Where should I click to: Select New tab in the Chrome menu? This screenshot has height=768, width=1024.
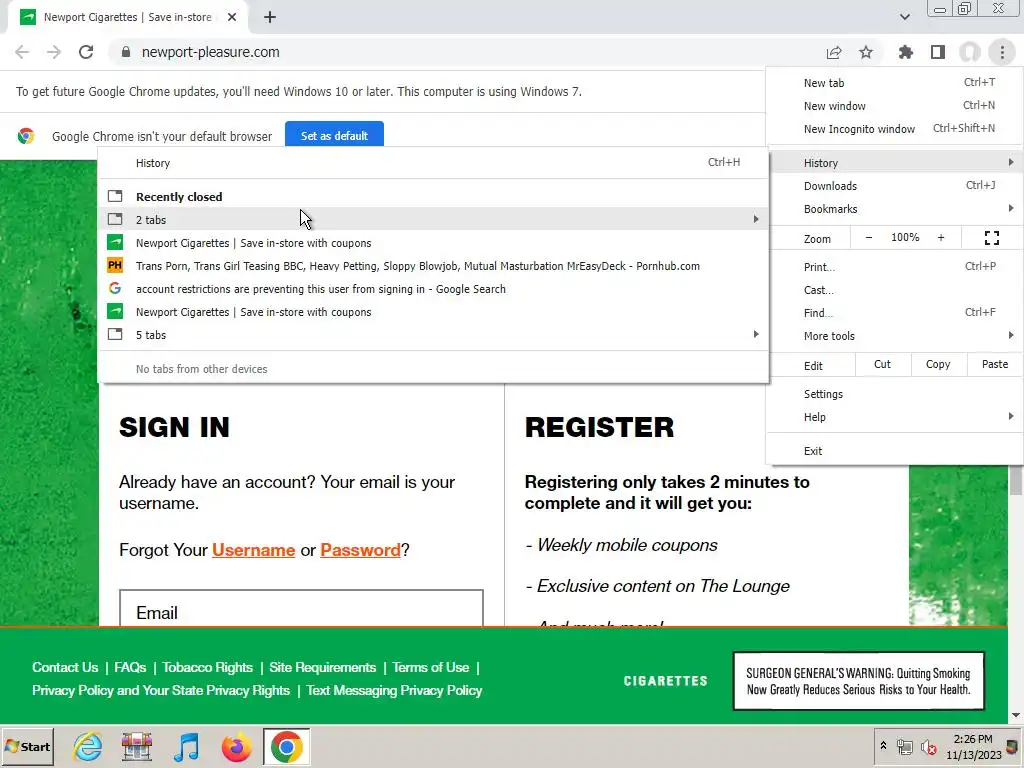[x=894, y=83]
